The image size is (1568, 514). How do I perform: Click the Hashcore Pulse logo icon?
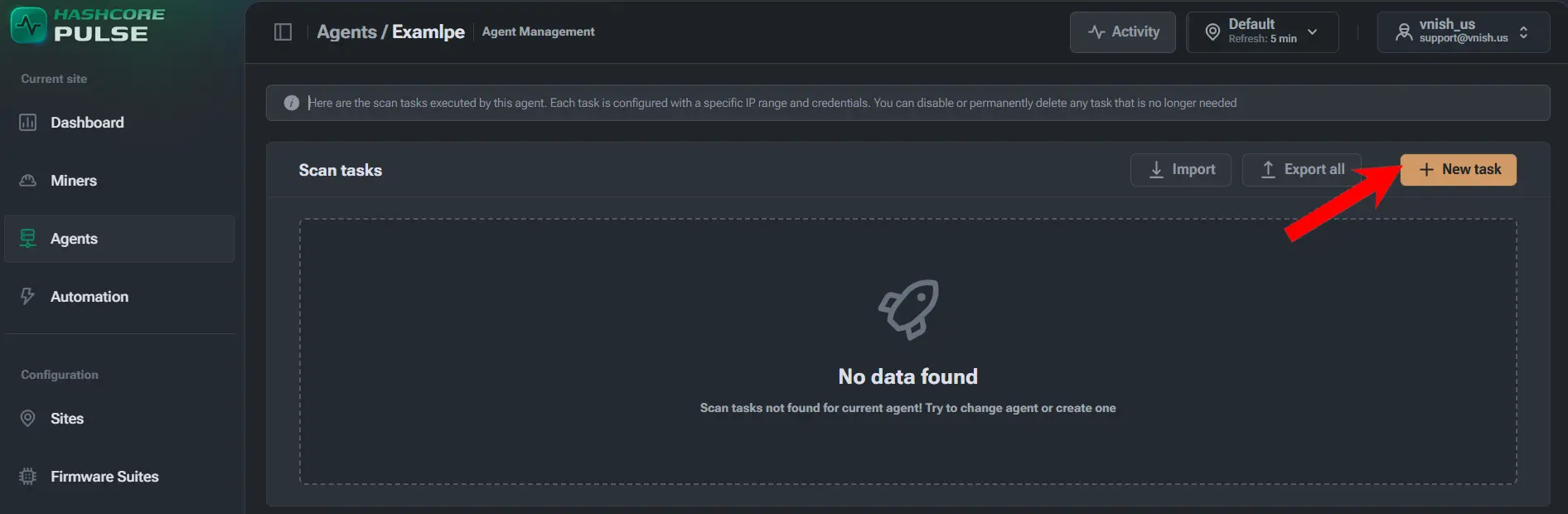tap(29, 26)
